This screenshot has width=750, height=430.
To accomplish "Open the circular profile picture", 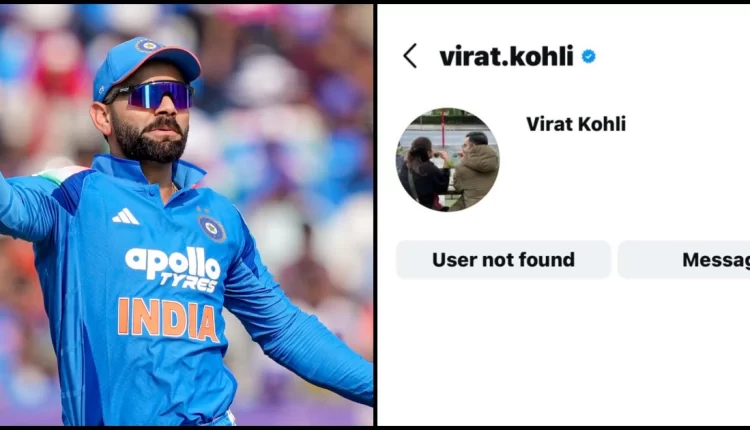I will coord(448,159).
